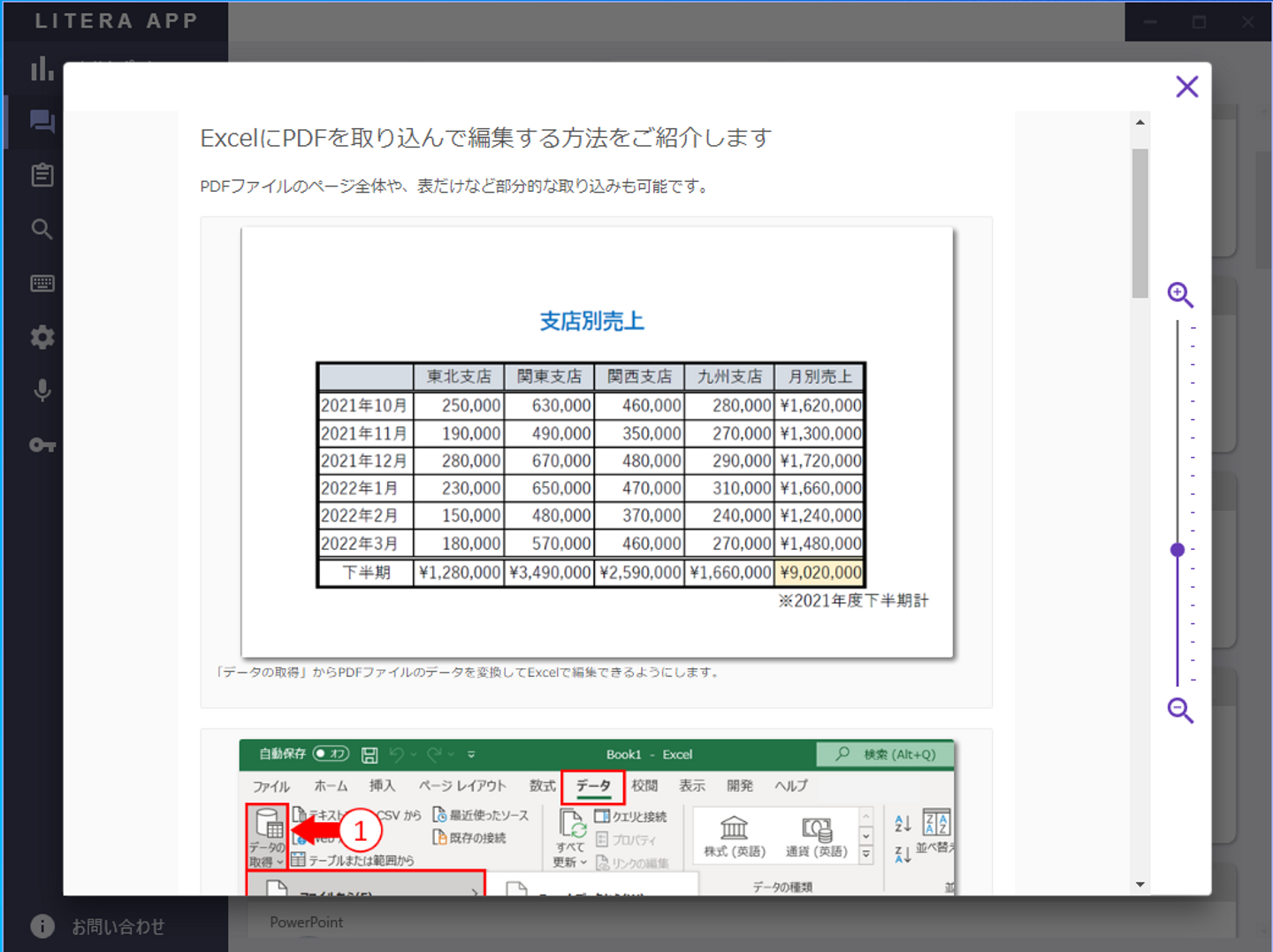Click the info circle icon beside お問い合わせ

[x=42, y=925]
